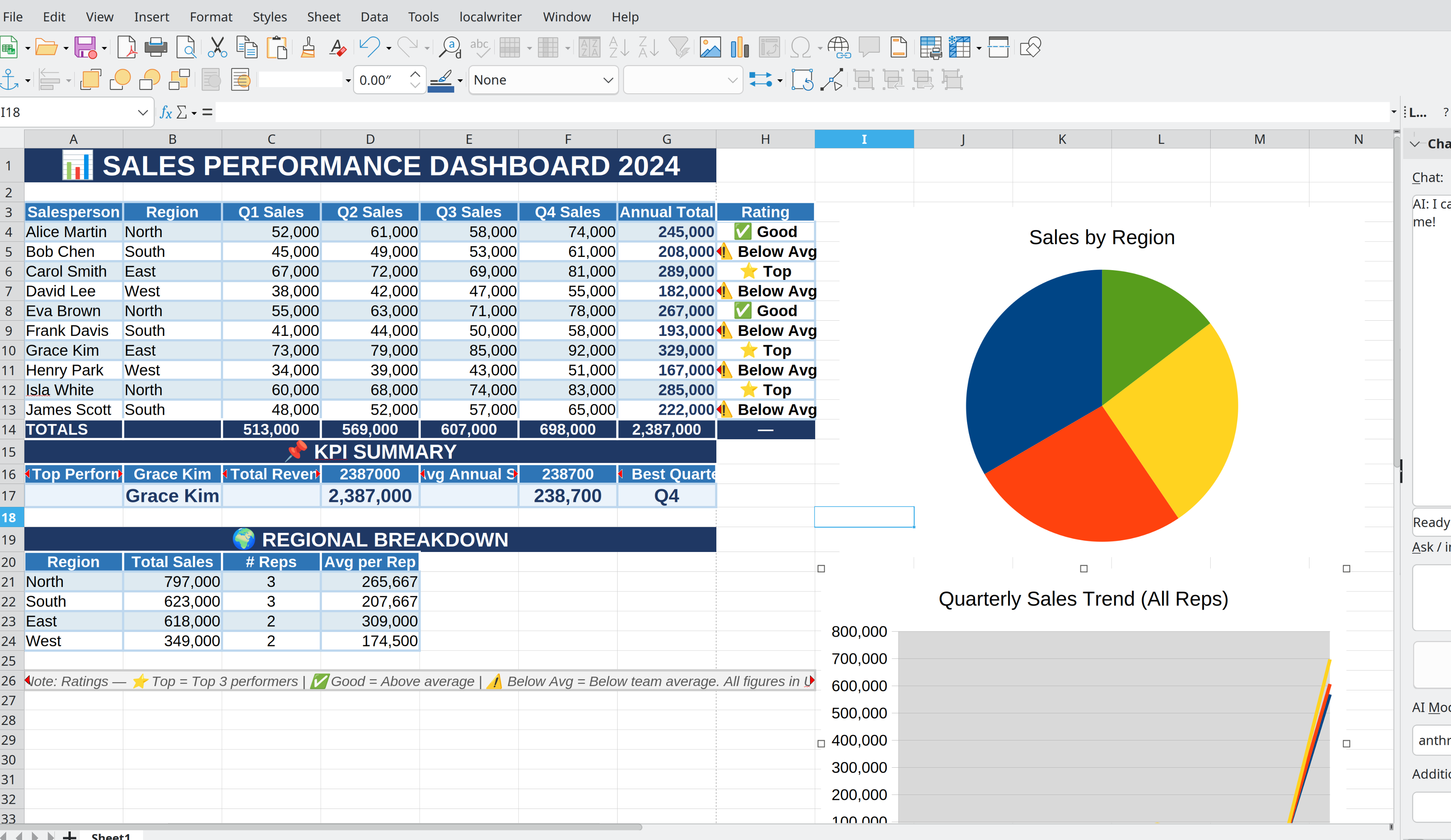1451x840 pixels.
Task: Expand the formula bar
Action: click(1393, 112)
